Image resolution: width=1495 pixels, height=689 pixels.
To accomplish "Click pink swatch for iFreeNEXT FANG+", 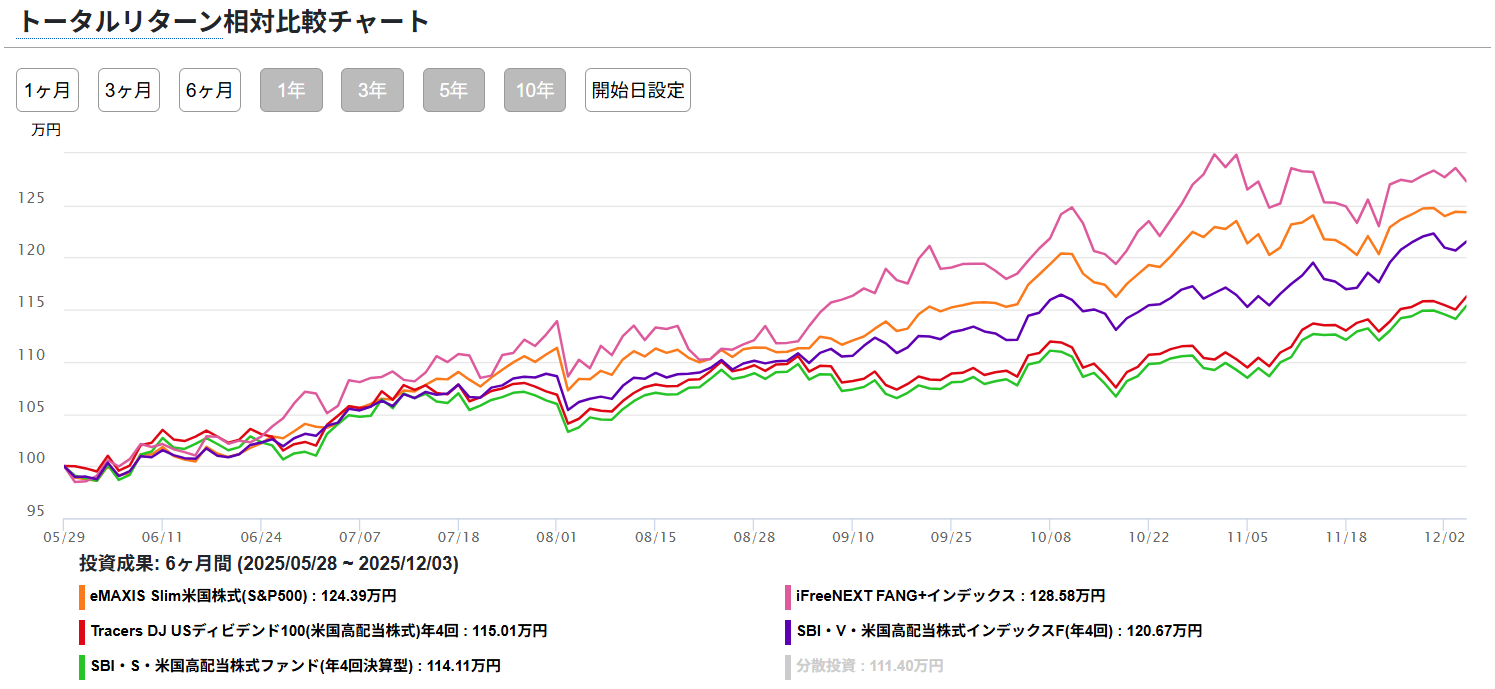I will tap(788, 596).
